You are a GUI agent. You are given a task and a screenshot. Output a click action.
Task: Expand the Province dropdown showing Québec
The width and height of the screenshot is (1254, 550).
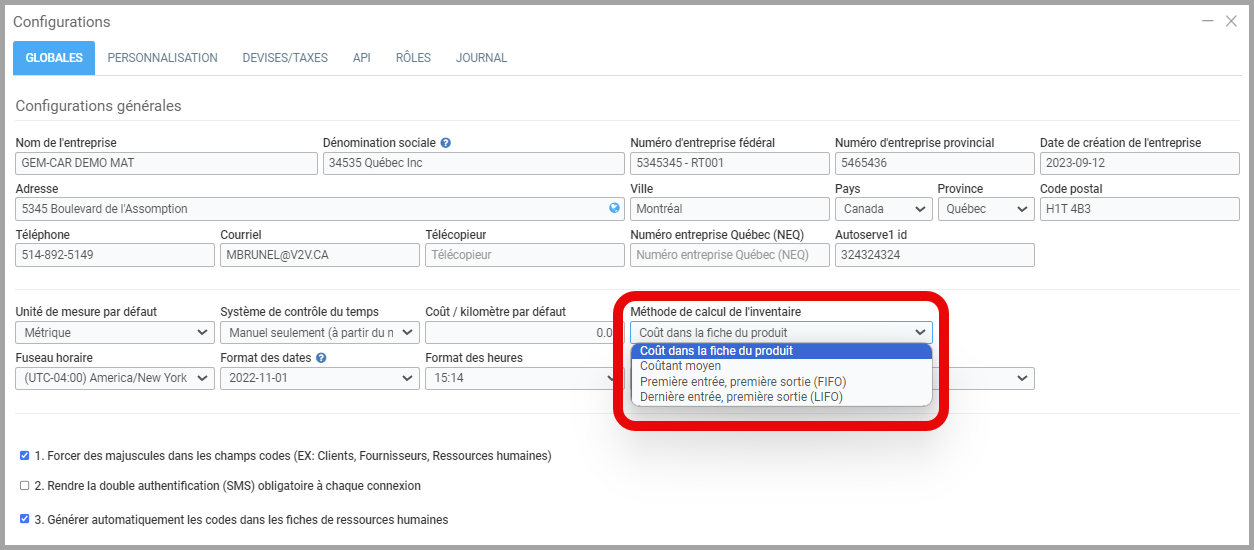point(985,209)
